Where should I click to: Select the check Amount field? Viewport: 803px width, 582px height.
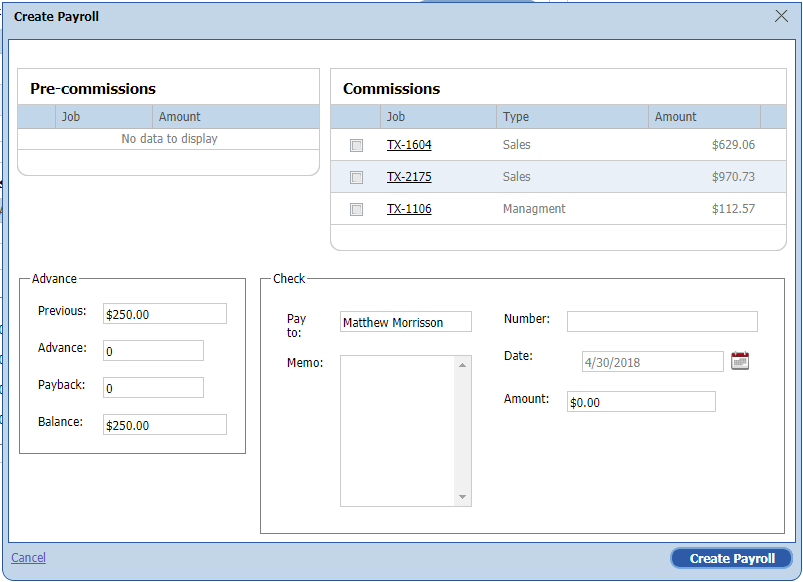pos(641,402)
